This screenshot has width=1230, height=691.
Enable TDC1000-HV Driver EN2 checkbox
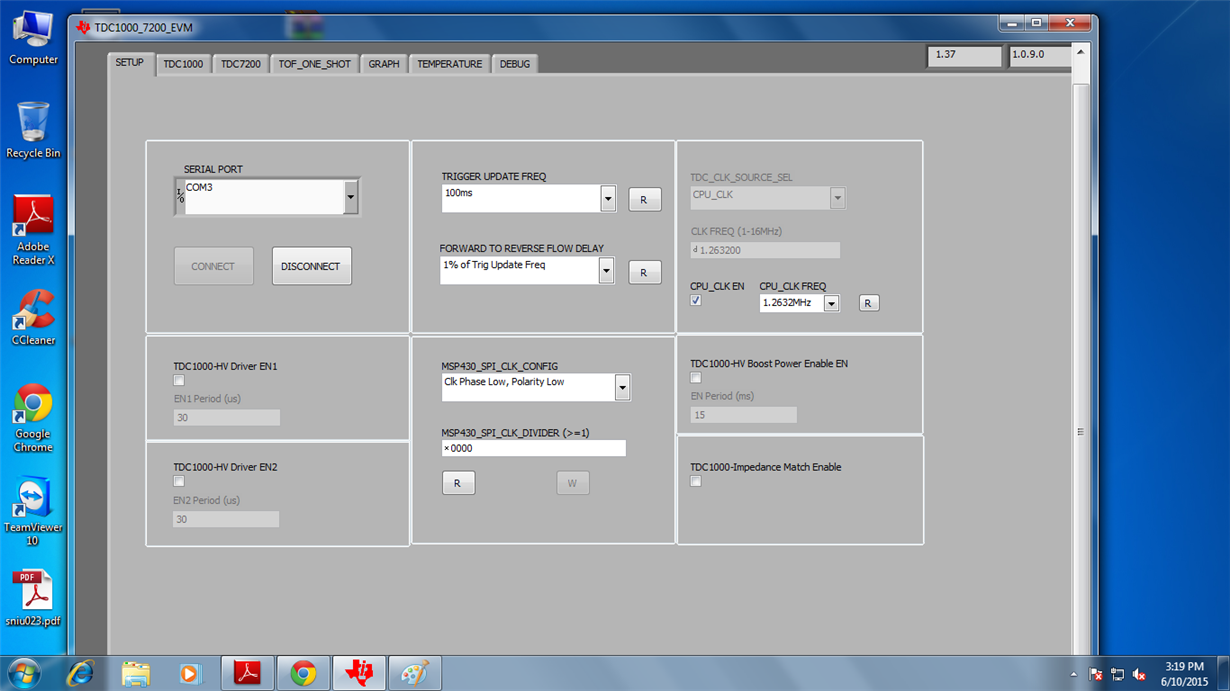coord(179,481)
